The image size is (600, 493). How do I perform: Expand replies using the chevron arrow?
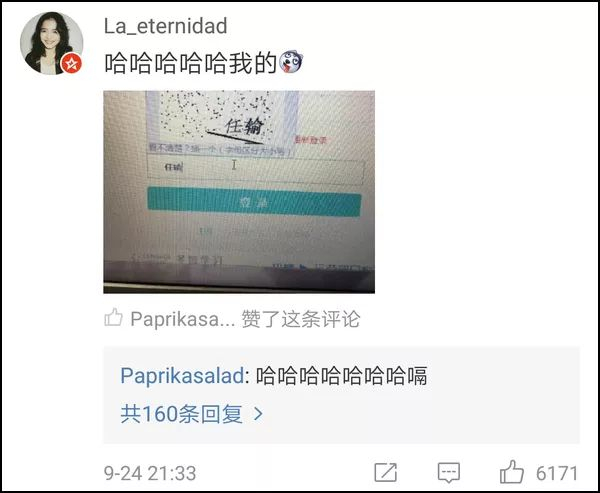click(259, 414)
